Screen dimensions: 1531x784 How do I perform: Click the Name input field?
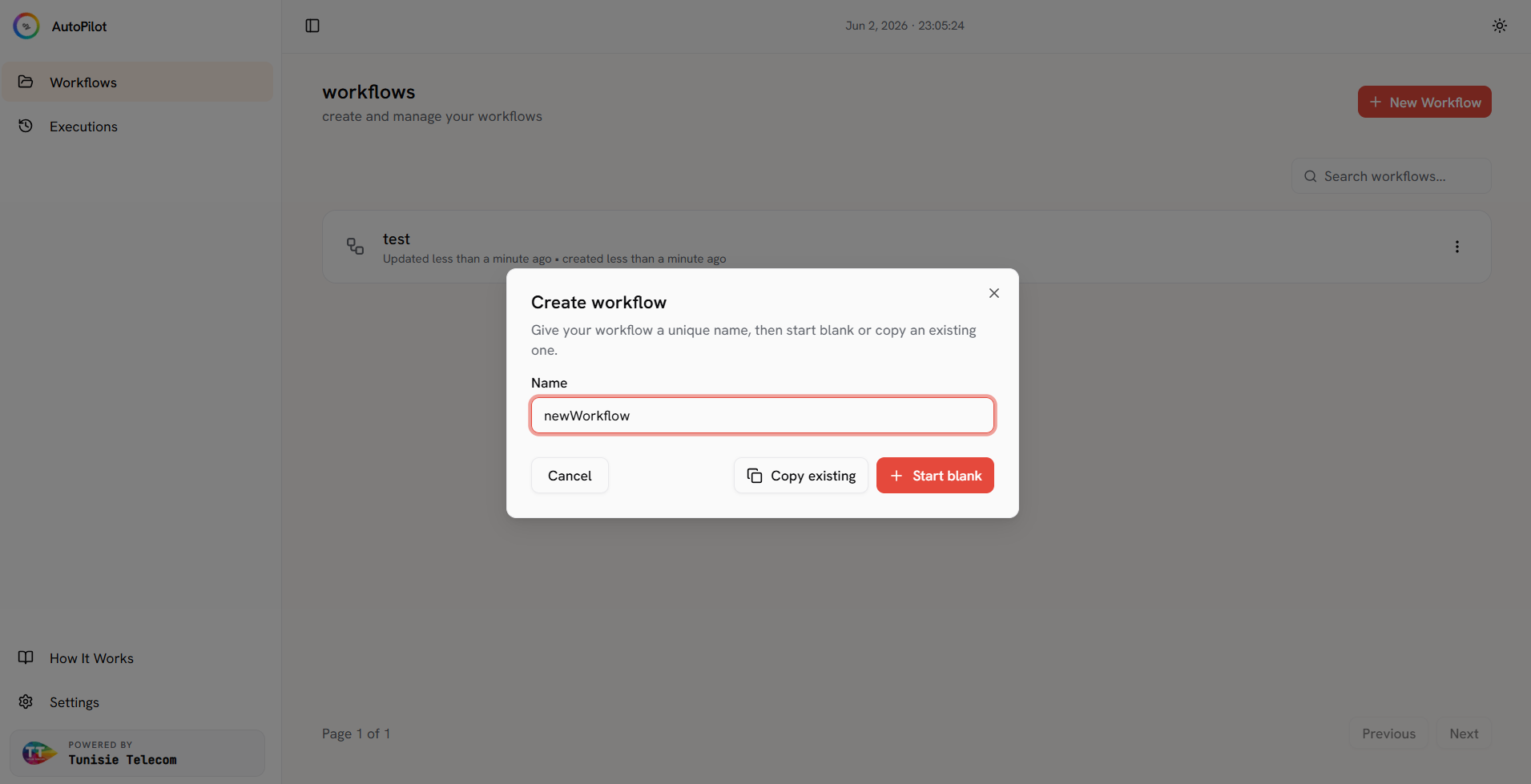[x=763, y=416]
